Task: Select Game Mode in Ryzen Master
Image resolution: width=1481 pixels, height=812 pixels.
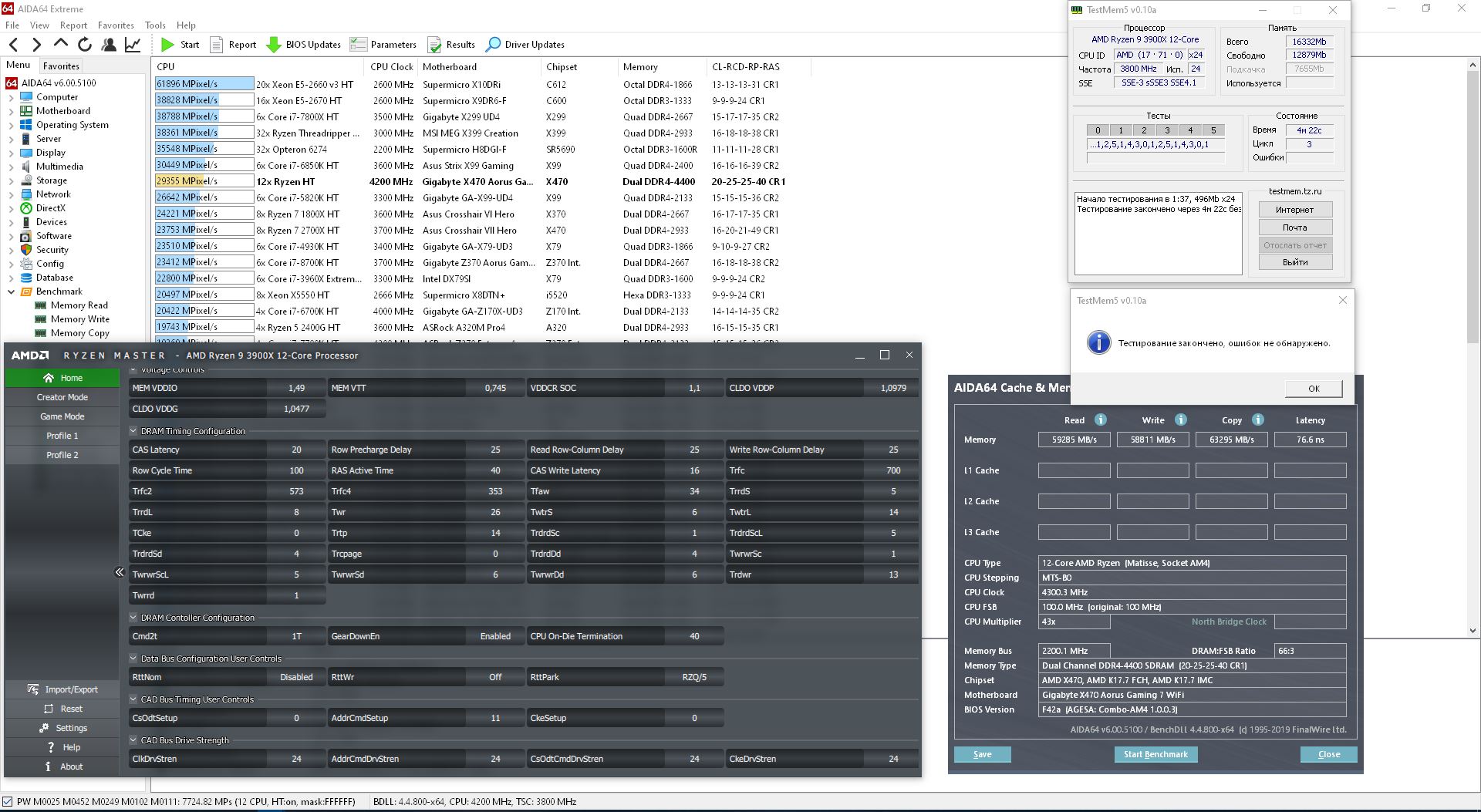Action: 62,416
